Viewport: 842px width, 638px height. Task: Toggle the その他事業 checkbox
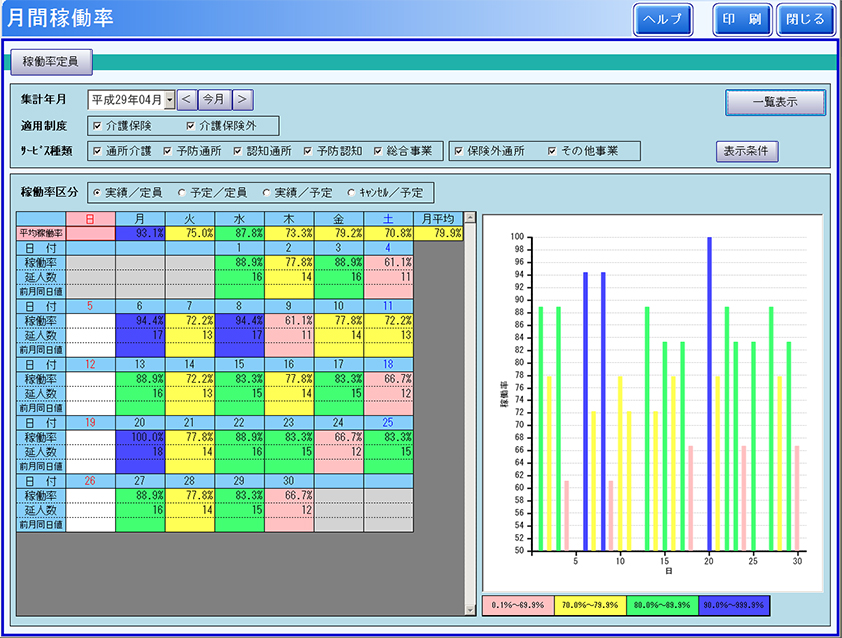click(x=552, y=151)
